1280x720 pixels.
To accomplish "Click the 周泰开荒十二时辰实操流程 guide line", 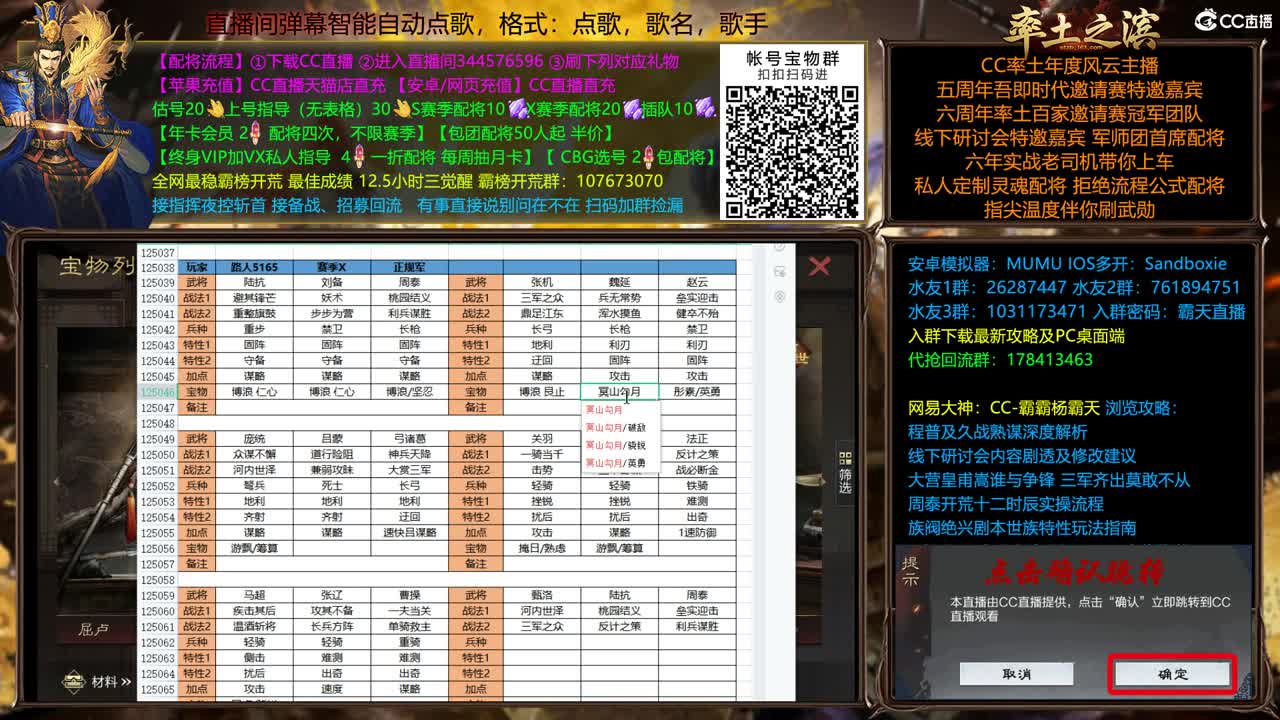I will click(1005, 504).
